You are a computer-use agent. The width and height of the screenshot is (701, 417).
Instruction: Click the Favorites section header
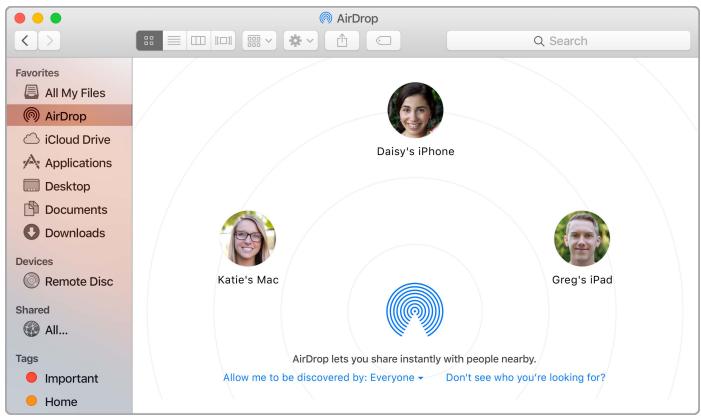37,73
